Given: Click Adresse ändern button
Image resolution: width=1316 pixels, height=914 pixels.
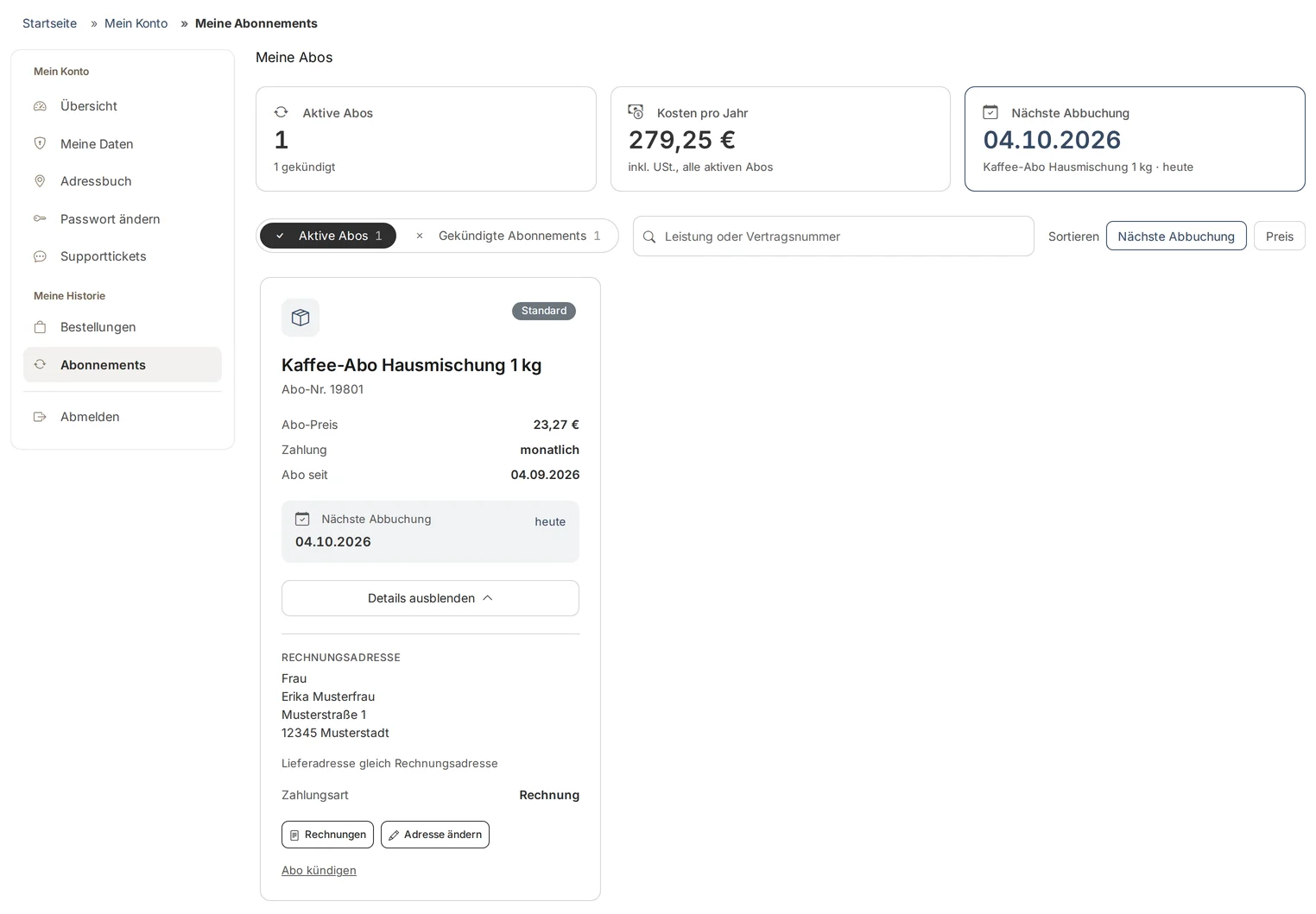Looking at the screenshot, I should click(435, 835).
